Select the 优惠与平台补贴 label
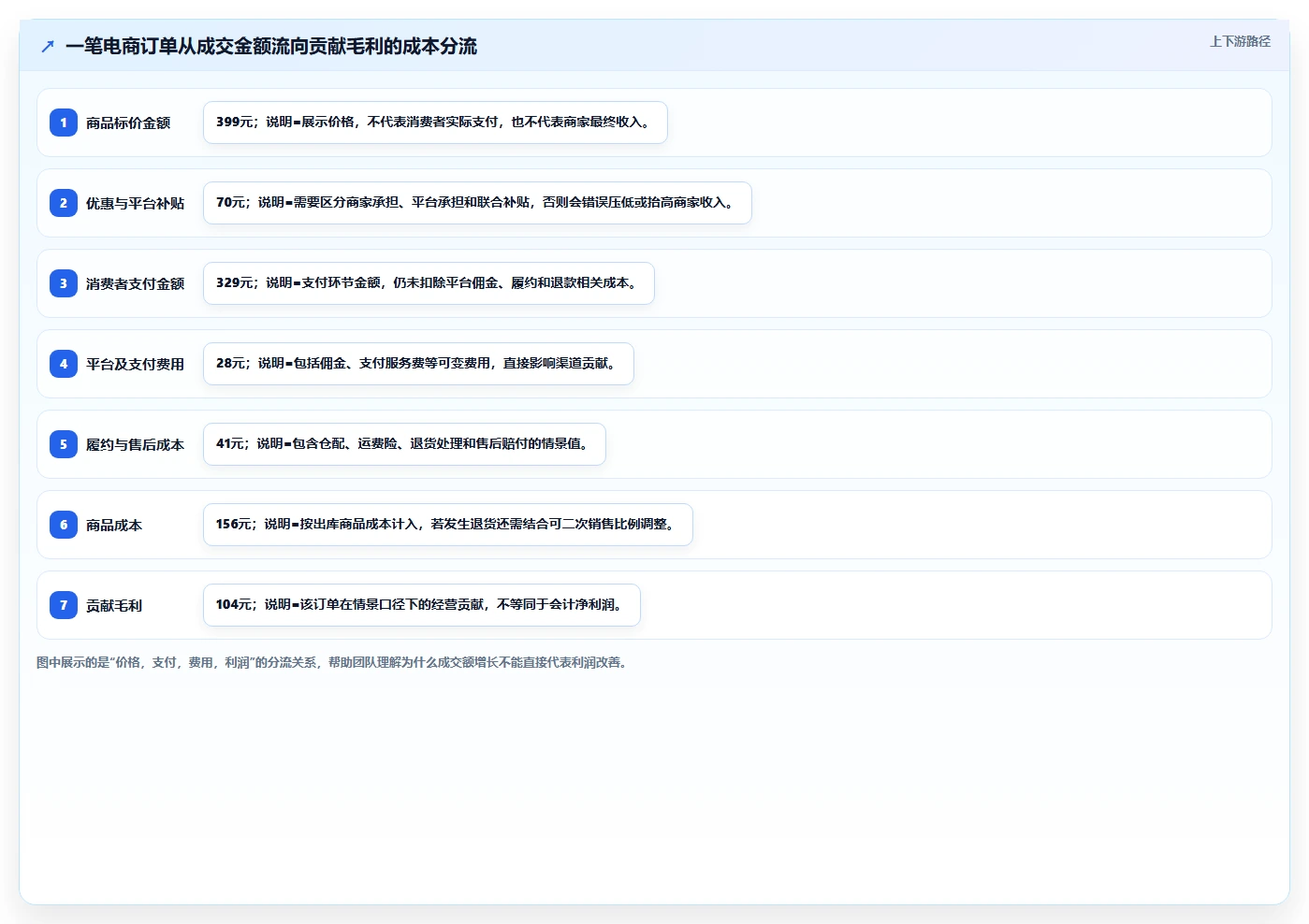The height and width of the screenshot is (924, 1309). click(135, 203)
